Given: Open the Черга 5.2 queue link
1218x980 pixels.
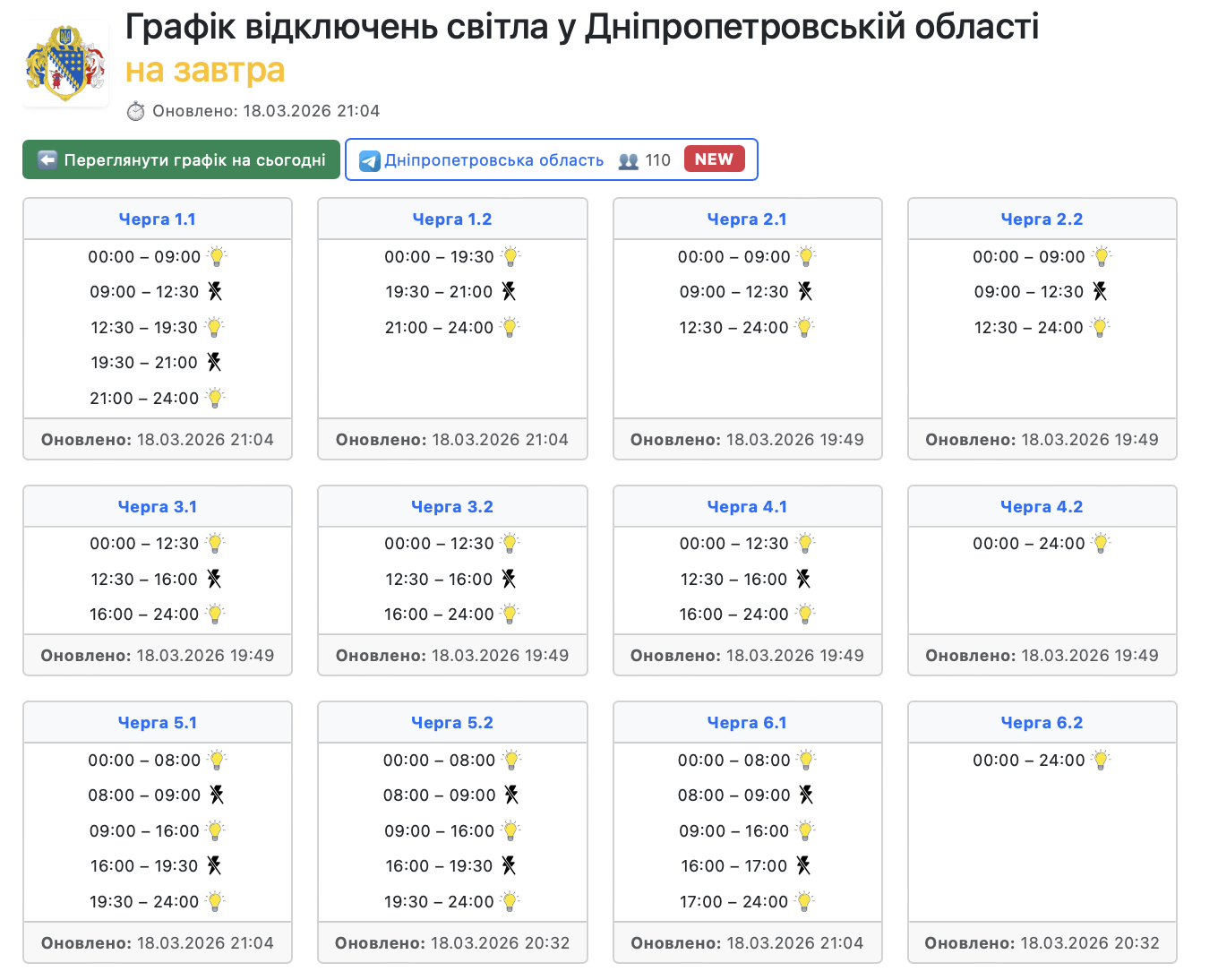Looking at the screenshot, I should (452, 723).
